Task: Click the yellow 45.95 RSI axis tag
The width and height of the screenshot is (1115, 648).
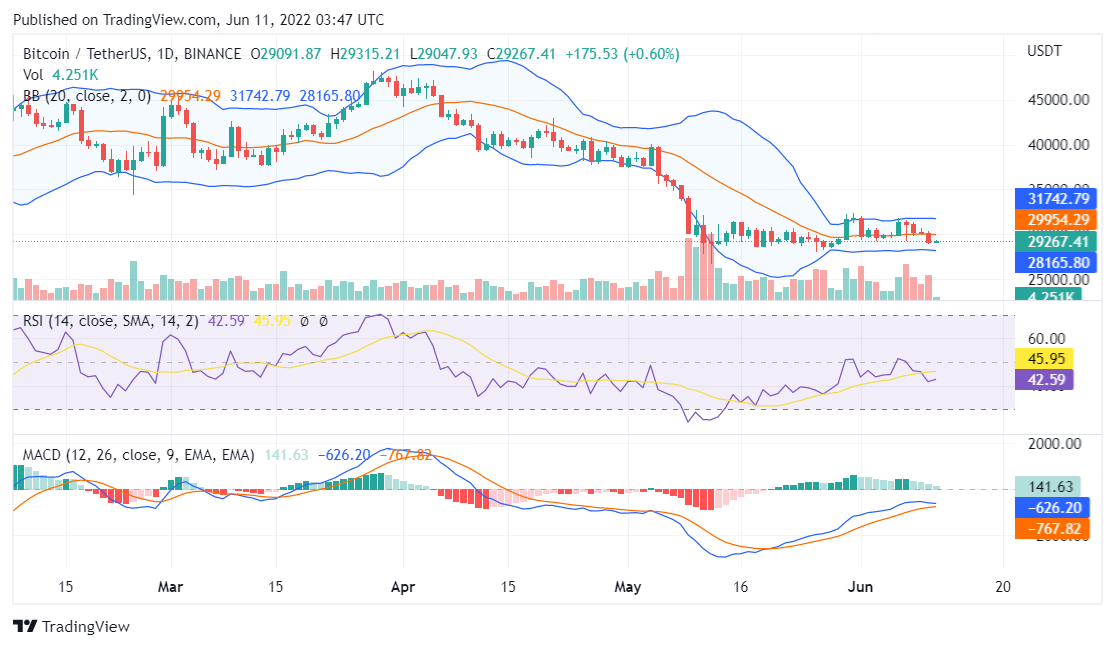Action: [1044, 359]
